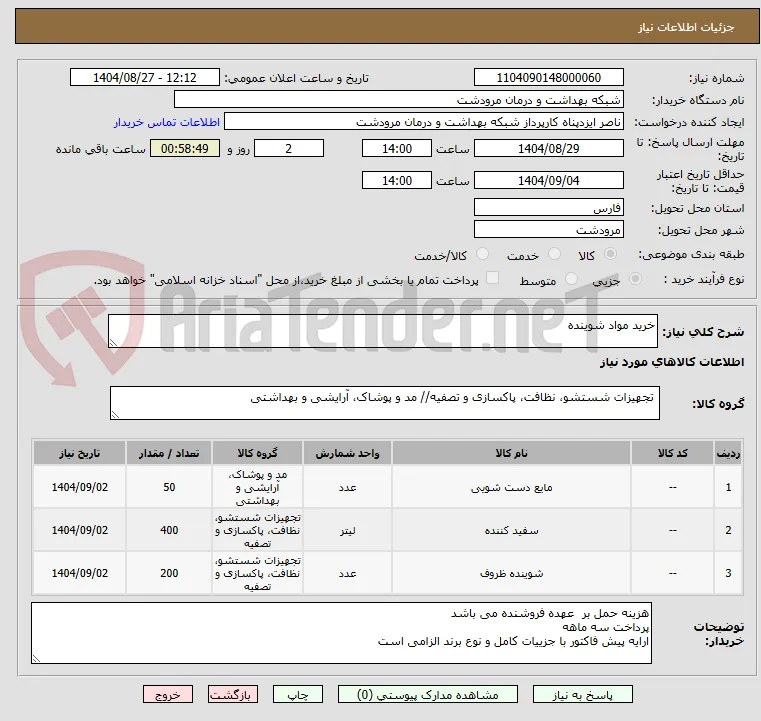Click the public announcement date field
Viewport: 761px width, 721px height.
[x=145, y=78]
